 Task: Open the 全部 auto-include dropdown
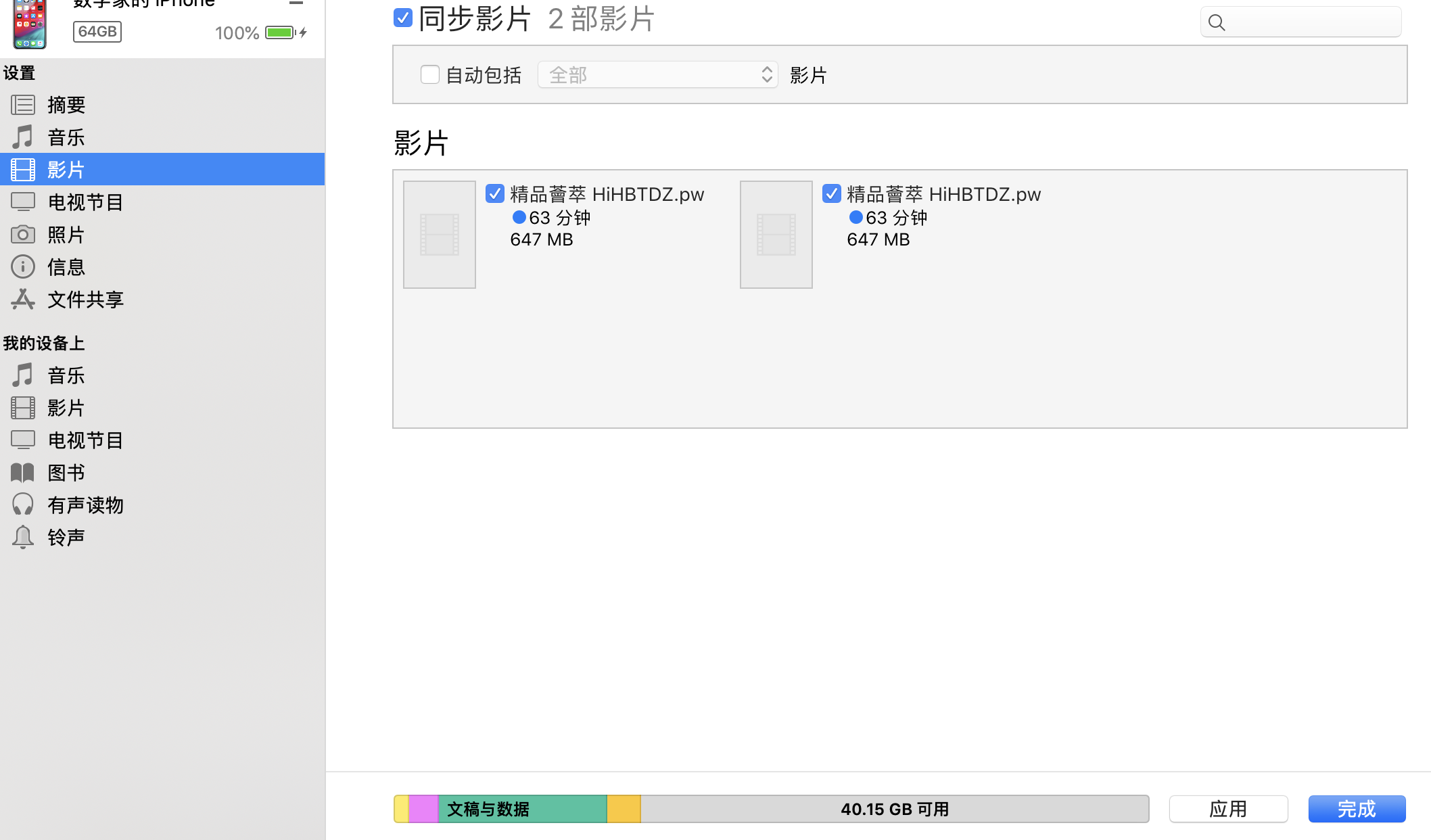pyautogui.click(x=657, y=74)
